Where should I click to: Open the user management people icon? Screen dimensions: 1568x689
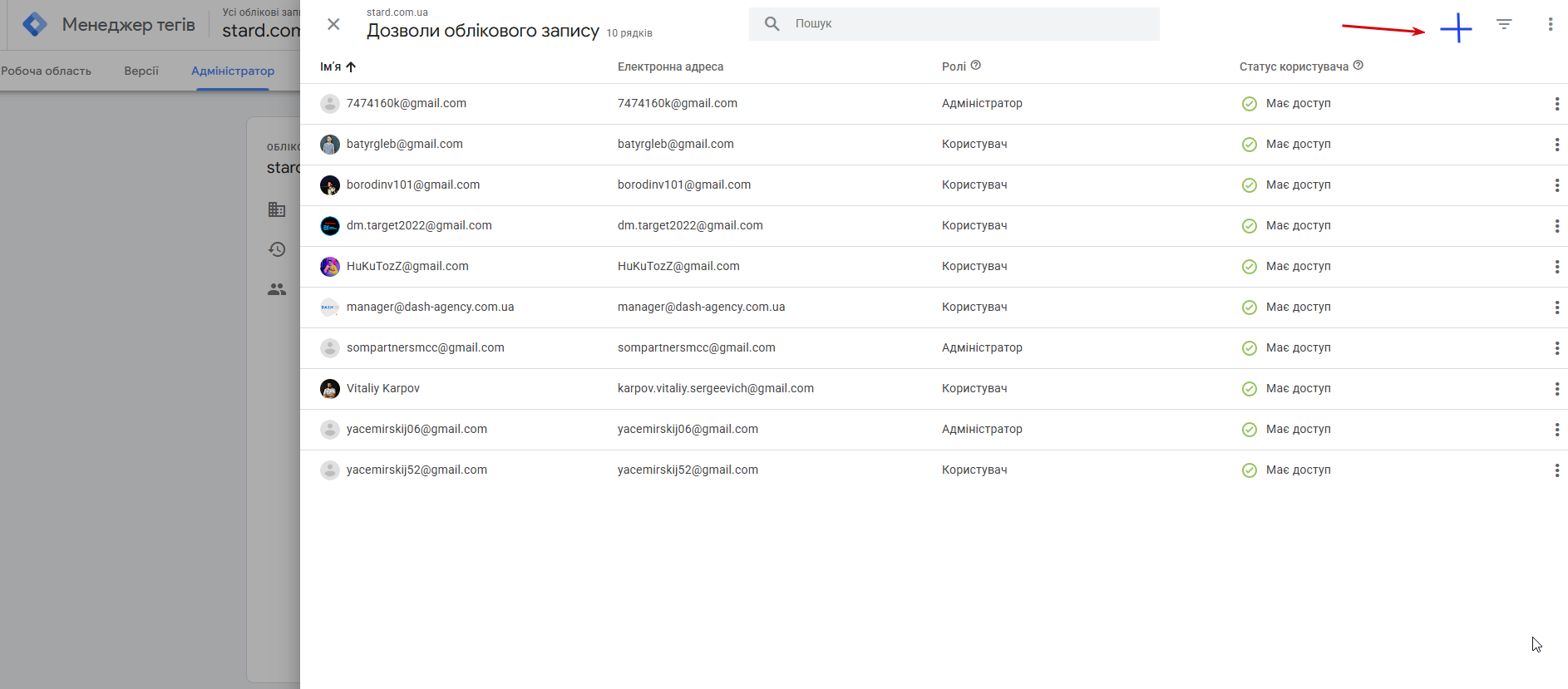point(277,289)
